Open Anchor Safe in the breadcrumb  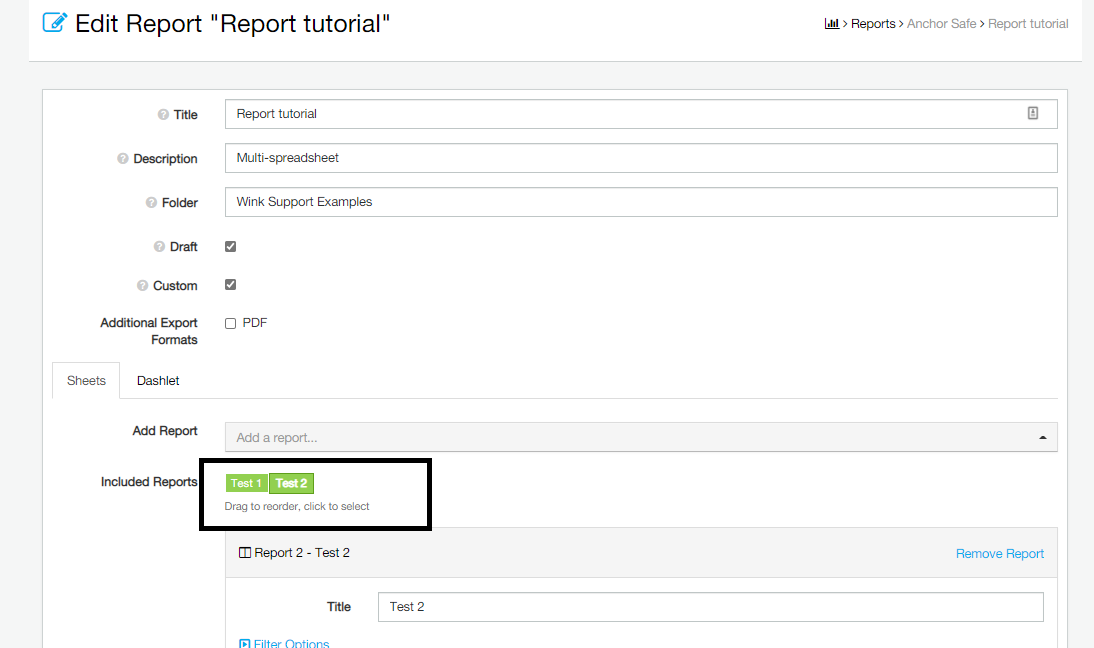(x=941, y=24)
